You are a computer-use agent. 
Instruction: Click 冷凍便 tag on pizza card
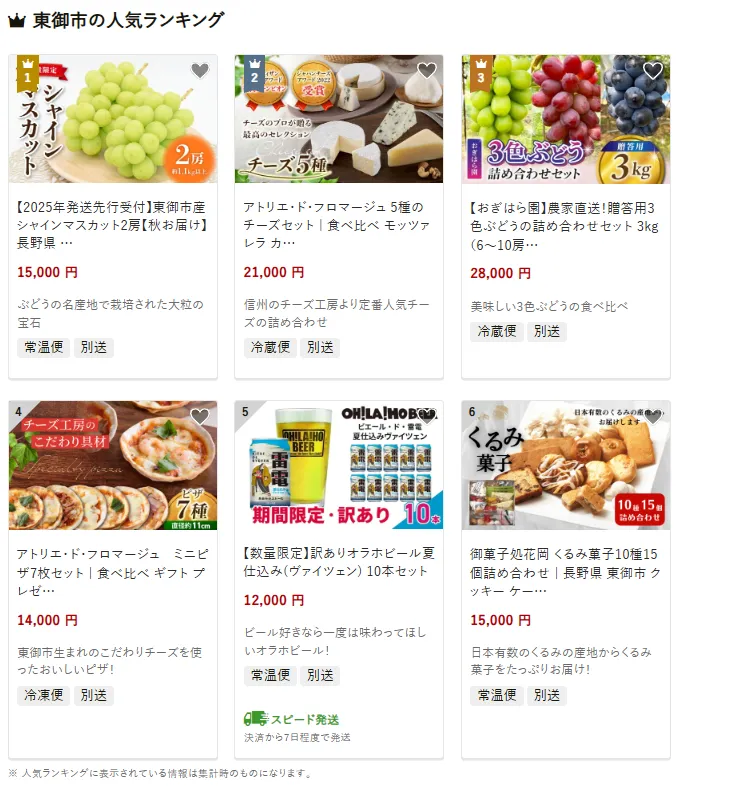44,695
